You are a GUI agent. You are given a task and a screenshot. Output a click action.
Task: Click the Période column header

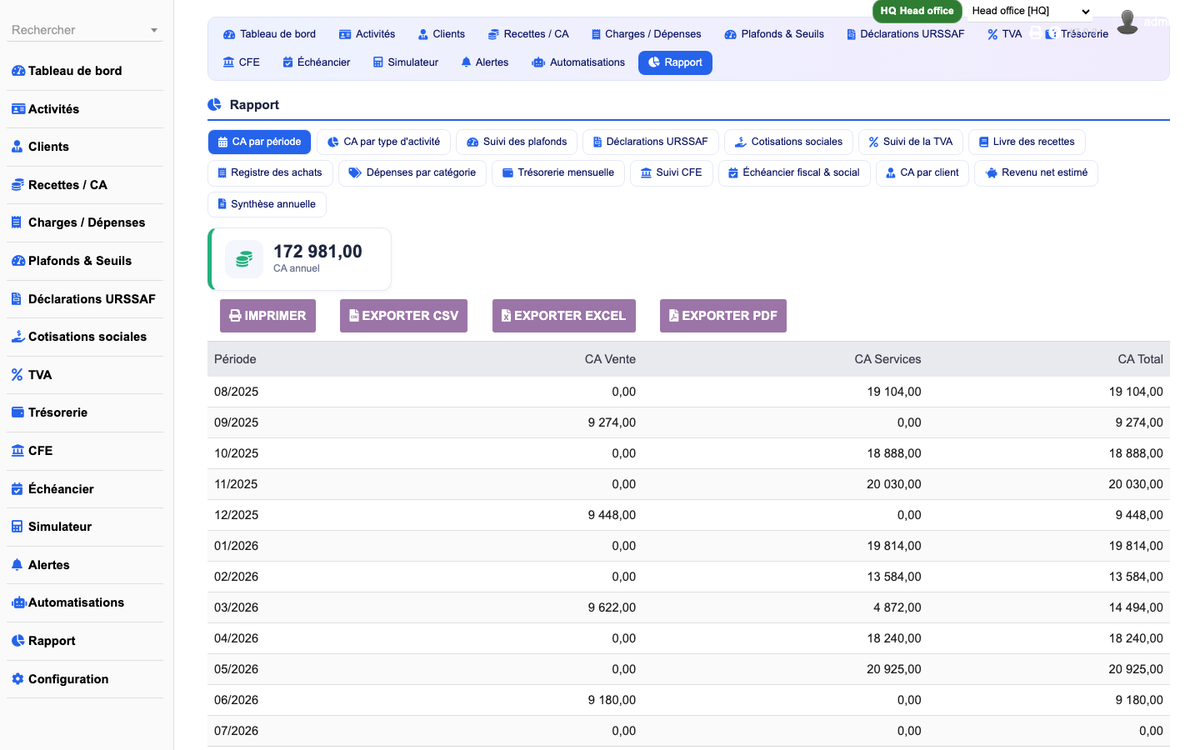click(235, 359)
